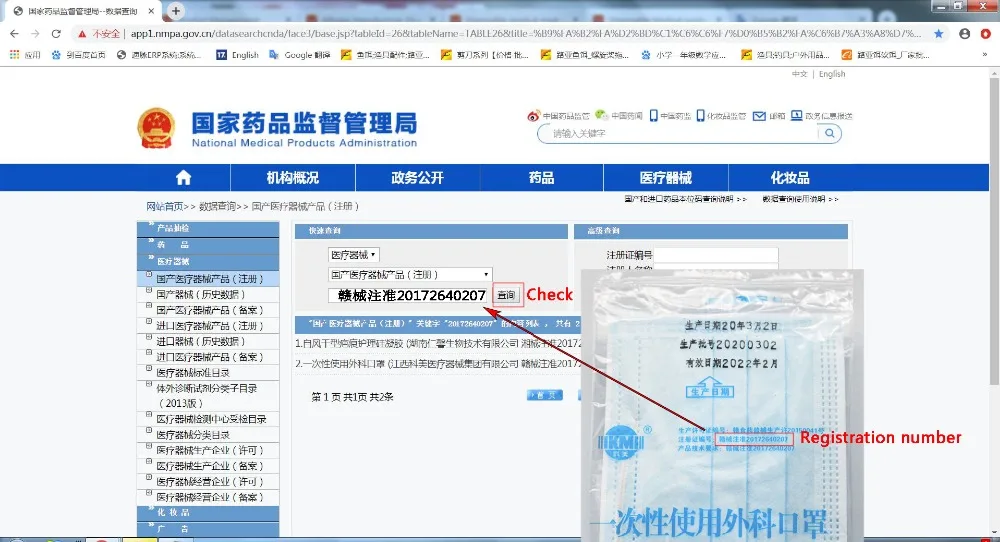Select 国产器械(历史数据) in the sidebar
The width and height of the screenshot is (1000, 542).
point(200,295)
